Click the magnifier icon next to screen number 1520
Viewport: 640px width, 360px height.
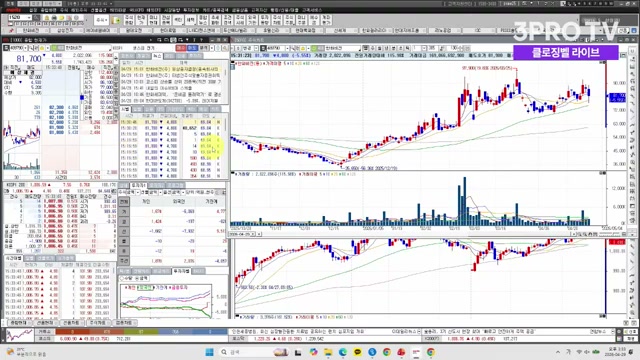point(36,18)
